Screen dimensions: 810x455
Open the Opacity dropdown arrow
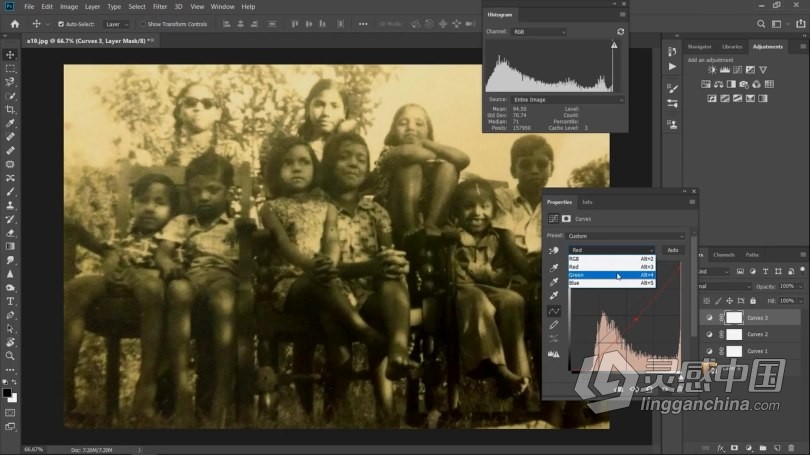pos(800,286)
